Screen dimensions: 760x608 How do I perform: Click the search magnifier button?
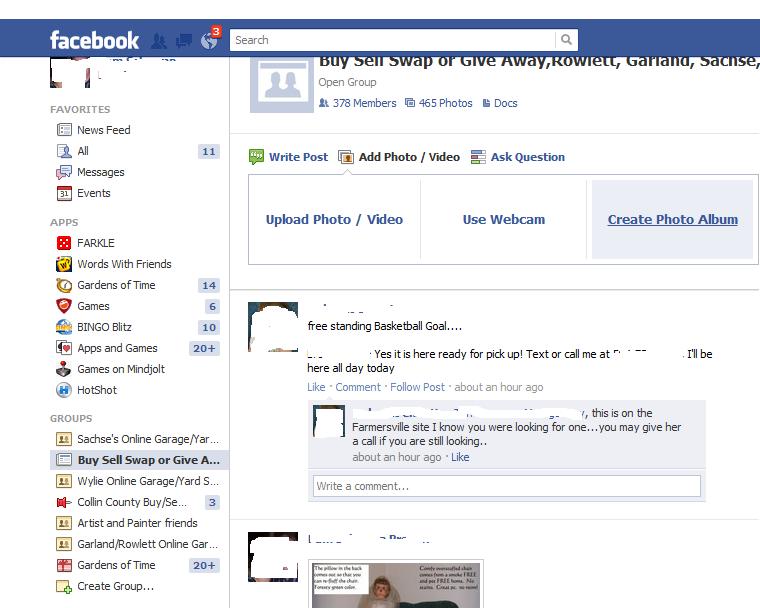coord(566,40)
